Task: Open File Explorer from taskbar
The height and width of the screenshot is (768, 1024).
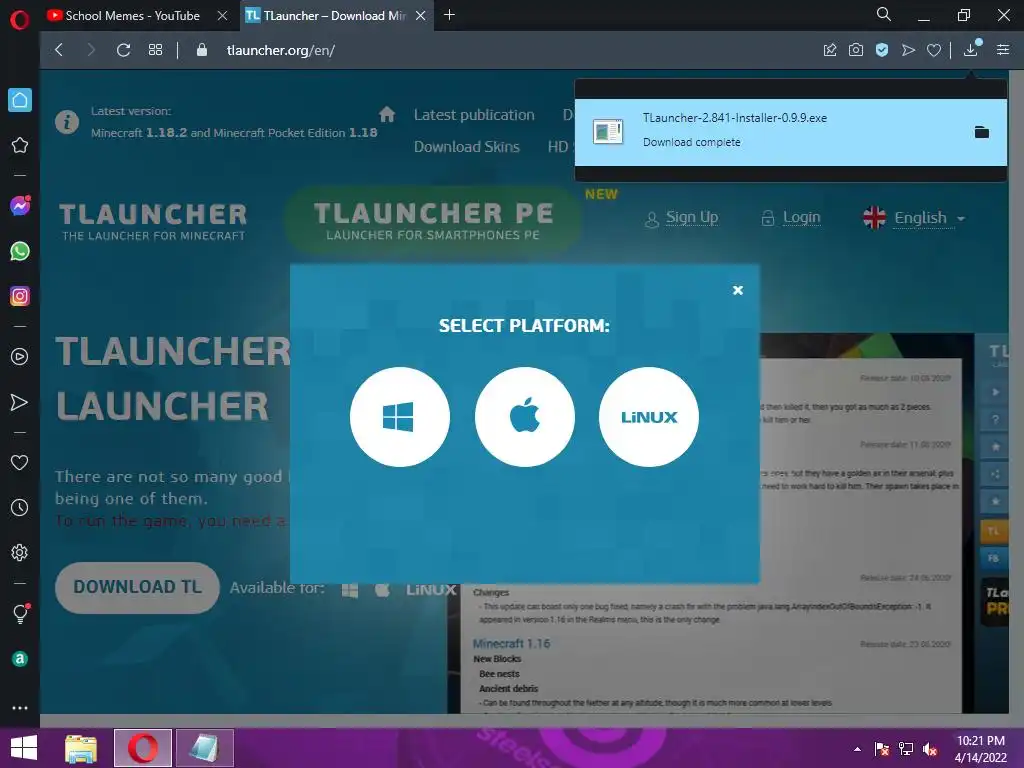Action: click(x=81, y=748)
